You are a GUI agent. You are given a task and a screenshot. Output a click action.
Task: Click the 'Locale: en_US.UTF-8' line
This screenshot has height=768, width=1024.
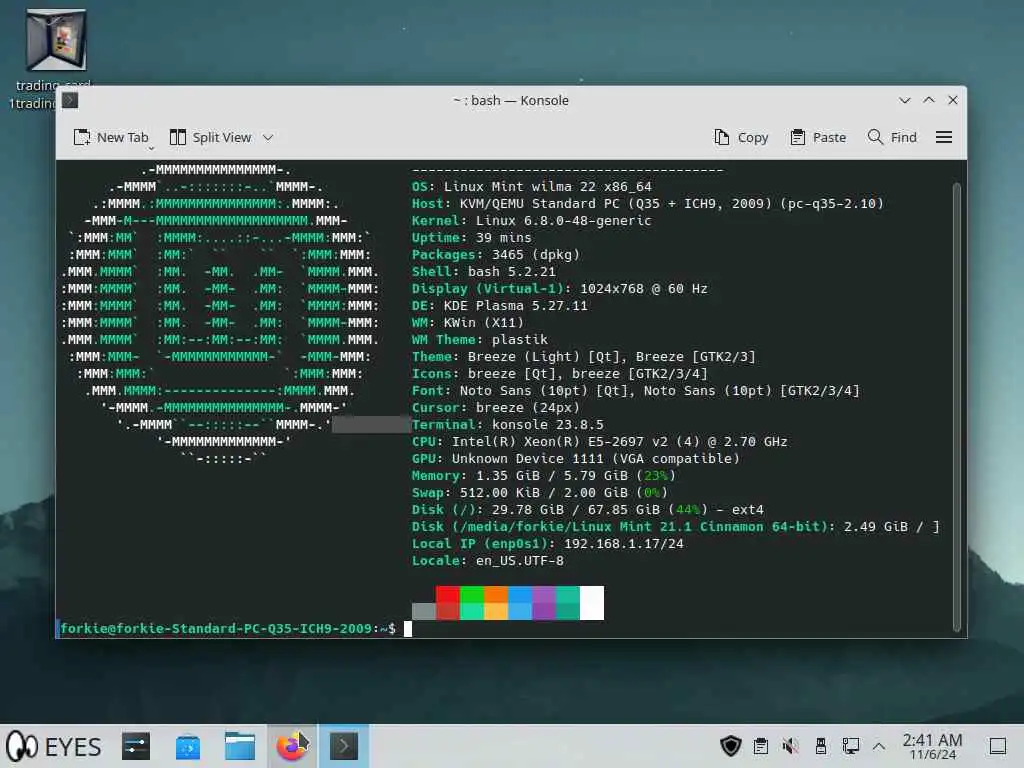(x=487, y=560)
